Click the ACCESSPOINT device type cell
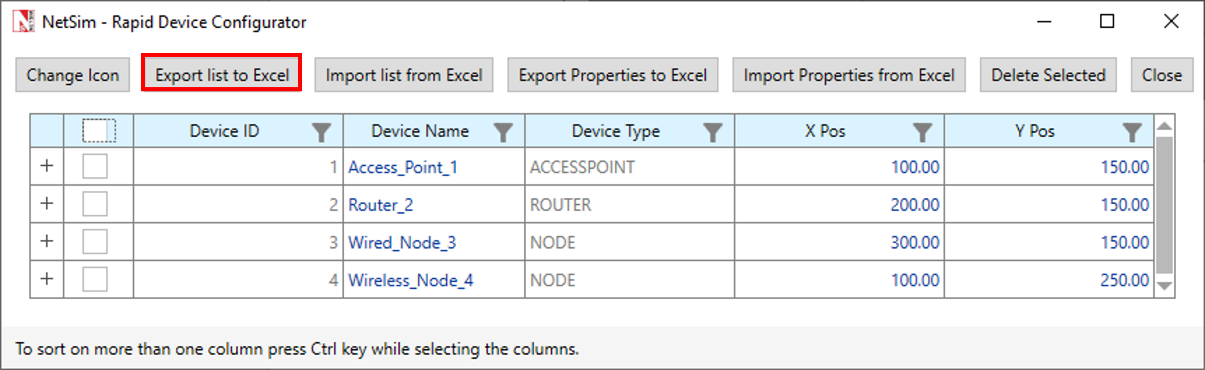Screen dimensions: 1205x370 tap(629, 167)
